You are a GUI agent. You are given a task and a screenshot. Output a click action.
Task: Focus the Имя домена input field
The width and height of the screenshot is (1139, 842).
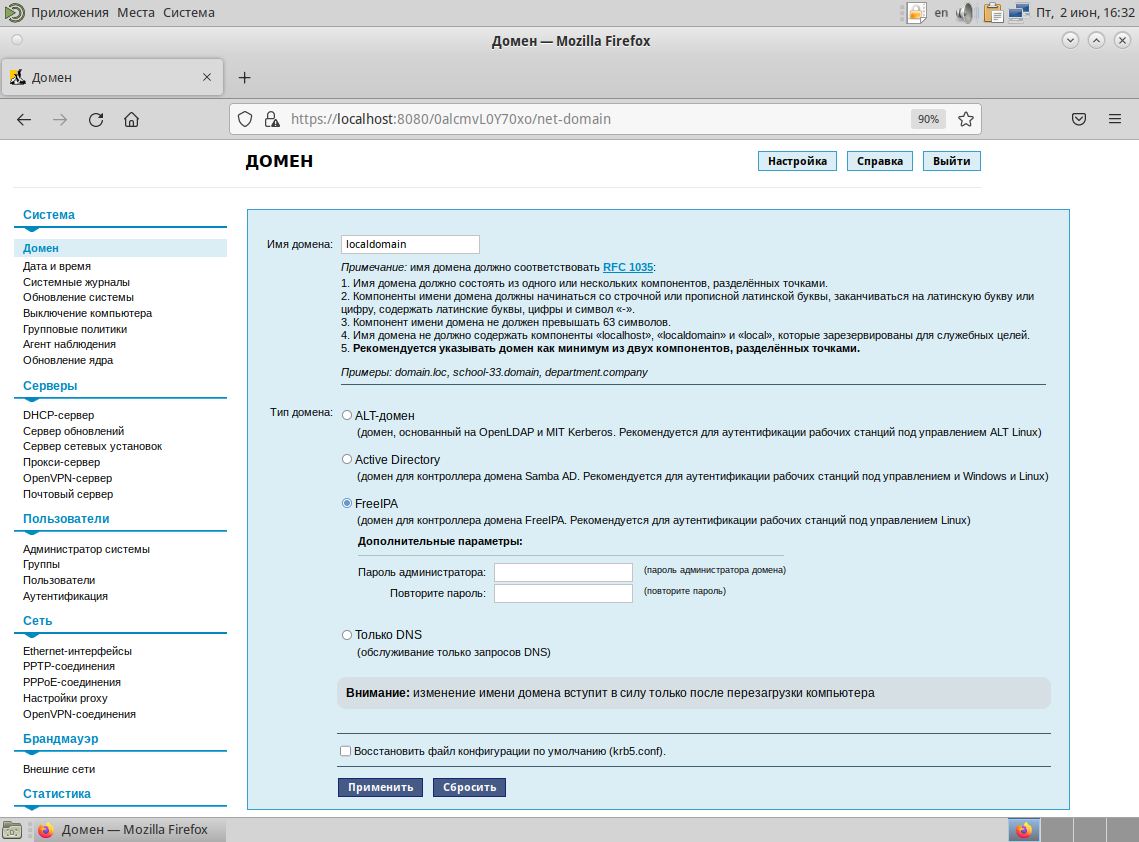pyautogui.click(x=410, y=244)
